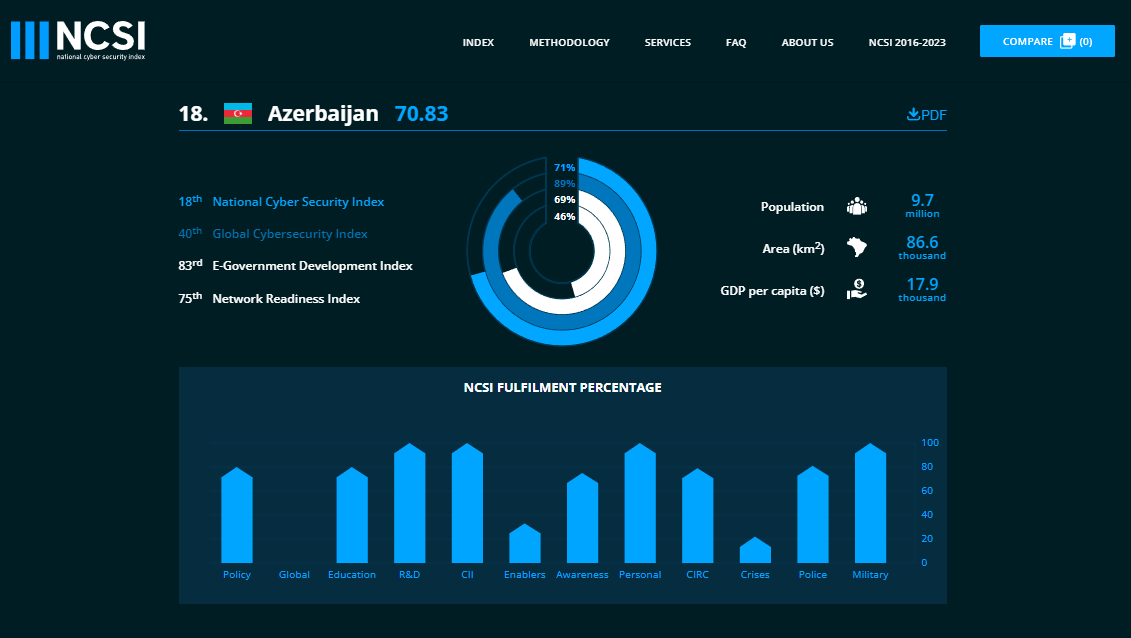
Task: Click the 17.9 thousand GDP value
Action: [x=922, y=289]
